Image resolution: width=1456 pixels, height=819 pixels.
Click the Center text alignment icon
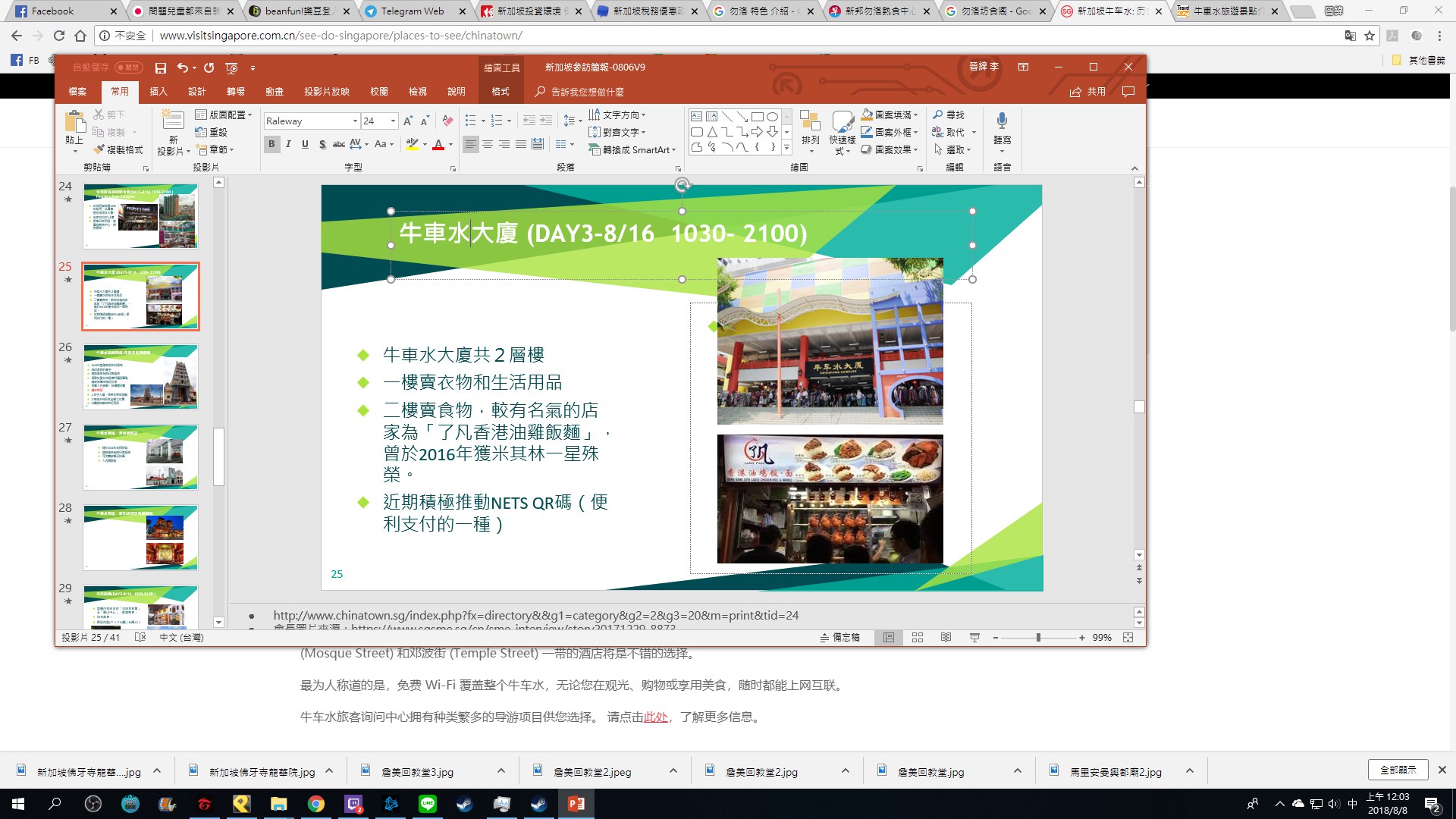(x=488, y=144)
